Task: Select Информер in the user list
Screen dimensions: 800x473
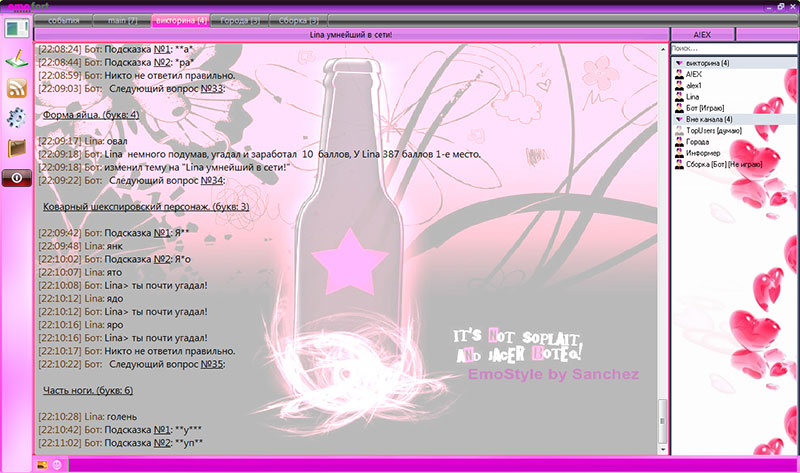Action: click(x=703, y=152)
